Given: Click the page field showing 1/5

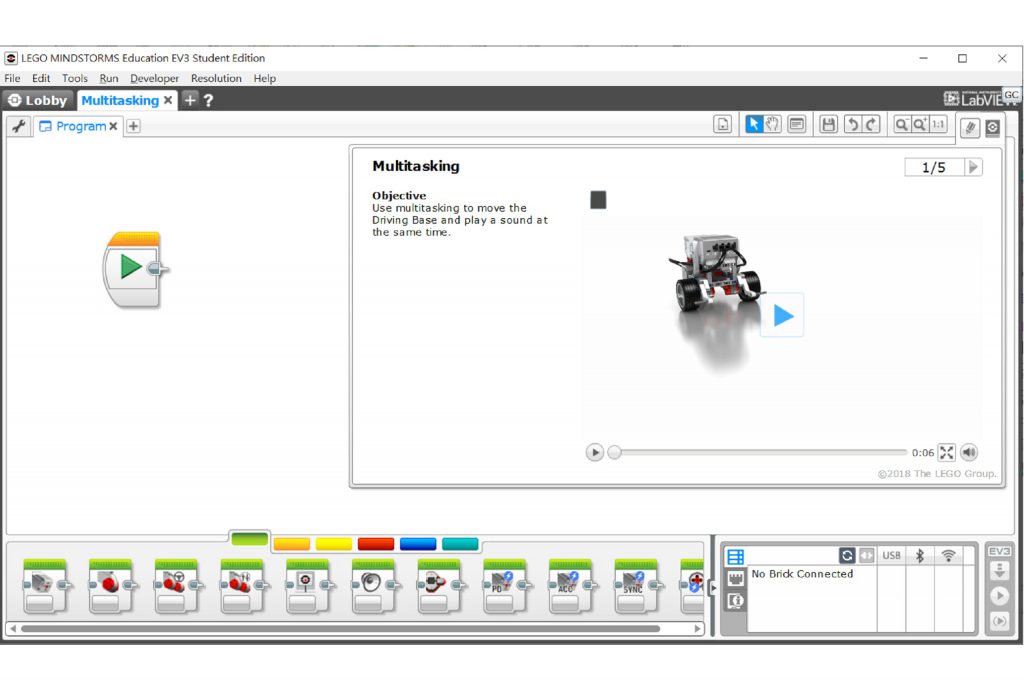Looking at the screenshot, I should (934, 167).
